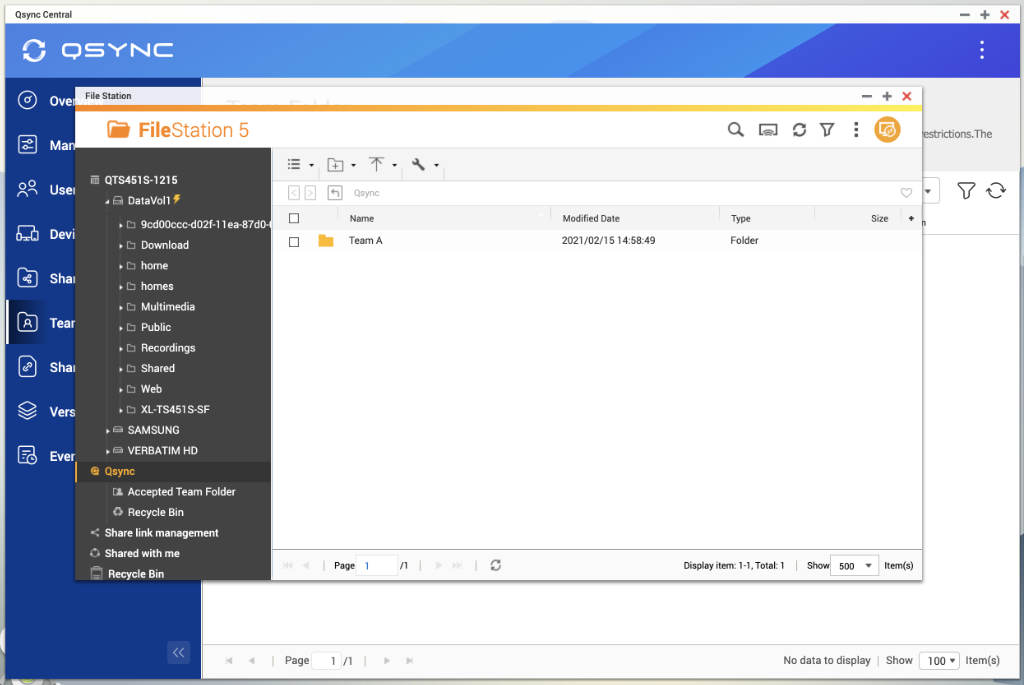Sort the file list by the Name column
This screenshot has width=1024, height=685.
(x=362, y=219)
